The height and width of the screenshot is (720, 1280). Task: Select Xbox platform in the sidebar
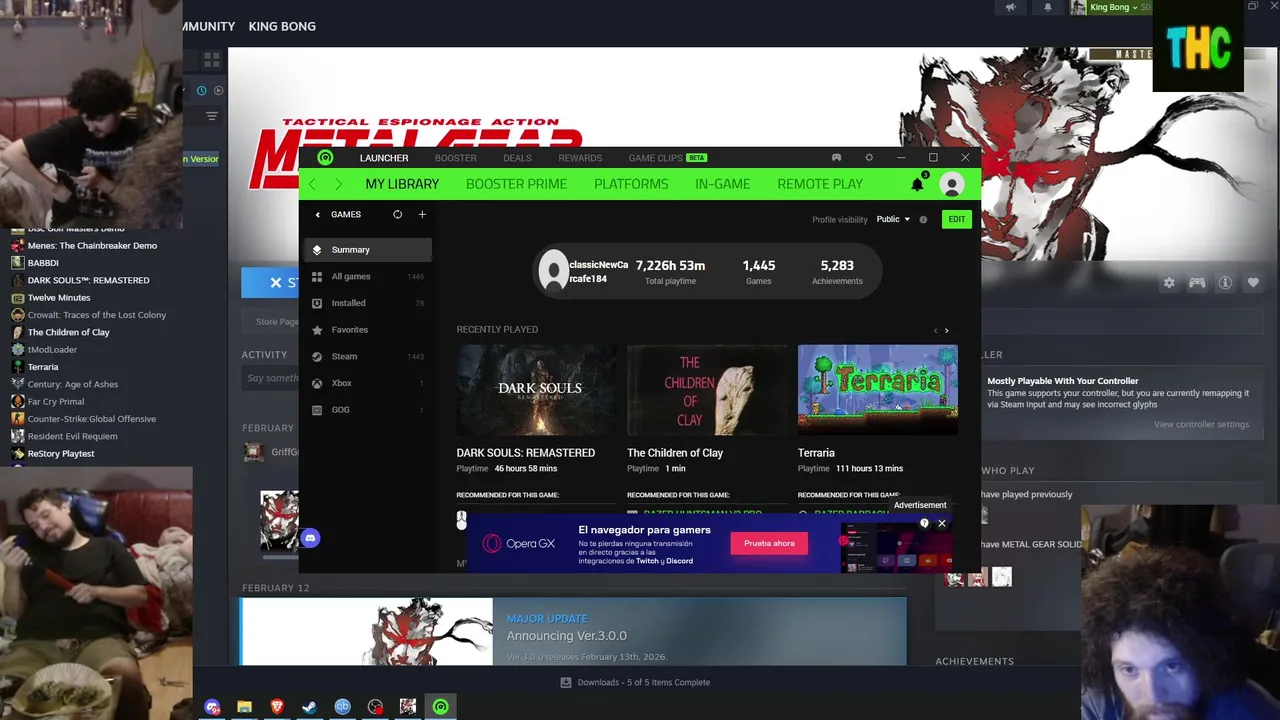click(367, 383)
